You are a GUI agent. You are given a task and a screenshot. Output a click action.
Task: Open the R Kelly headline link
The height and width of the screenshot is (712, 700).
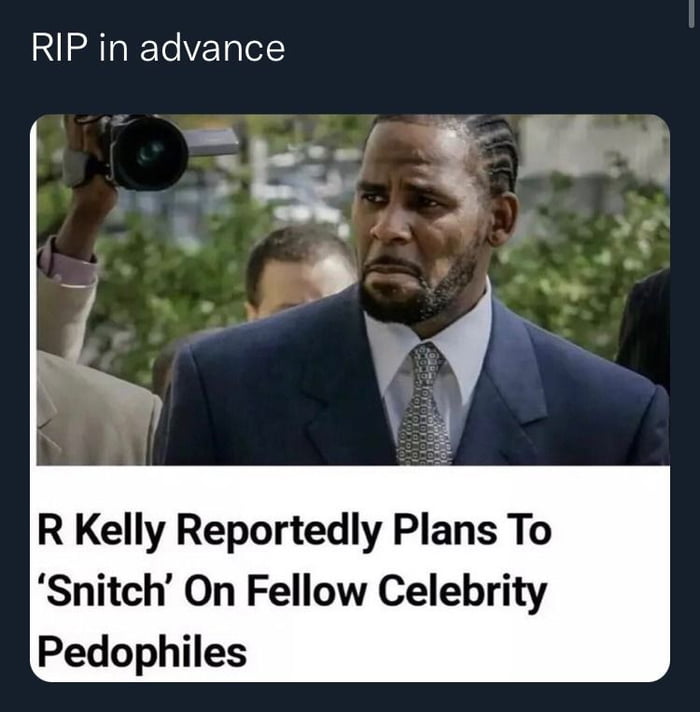[x=293, y=592]
